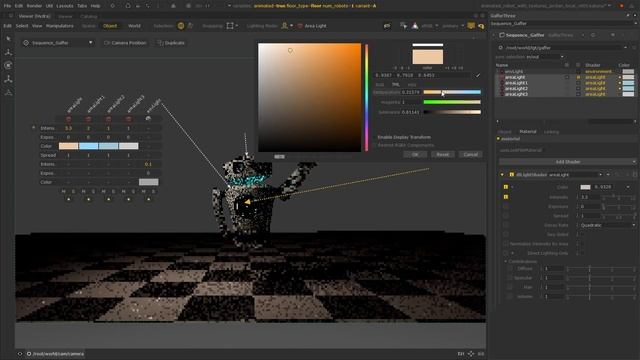Open the File menu

click(x=7, y=6)
